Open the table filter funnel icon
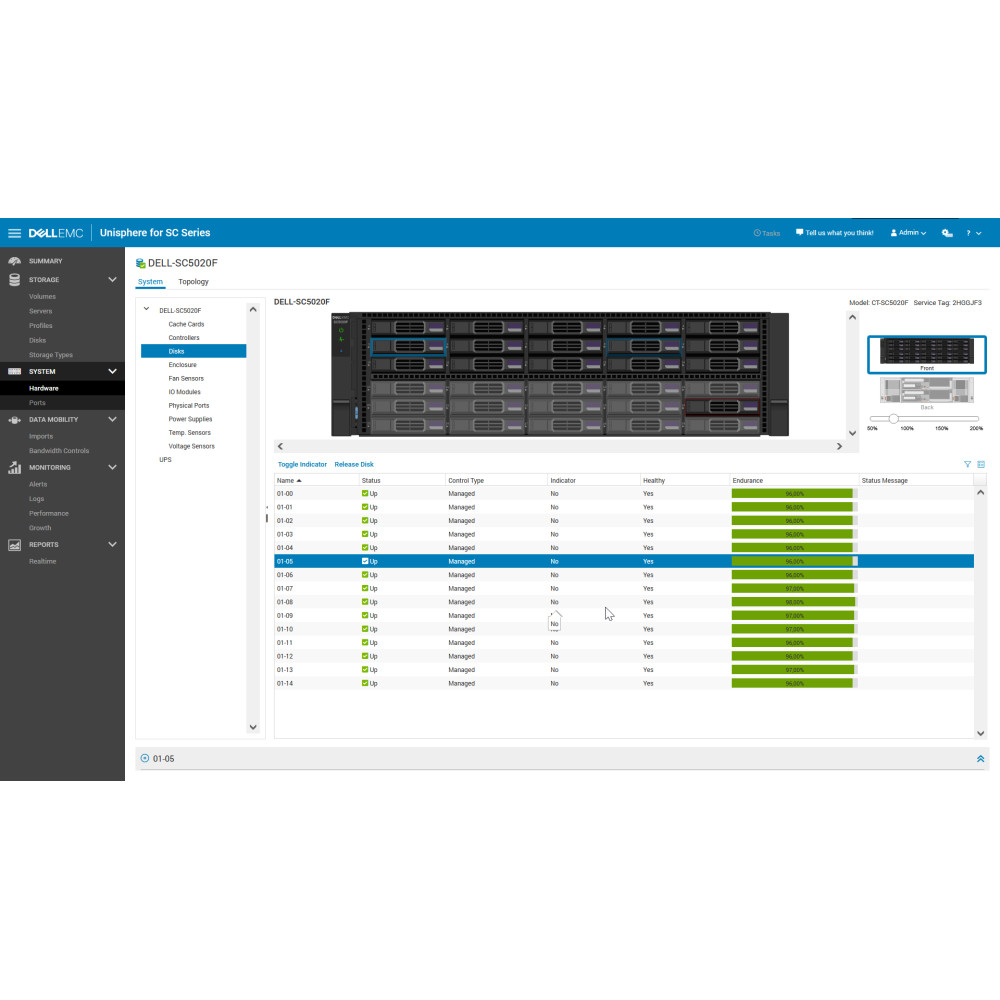Screen dimensions: 1000x1000 click(967, 464)
